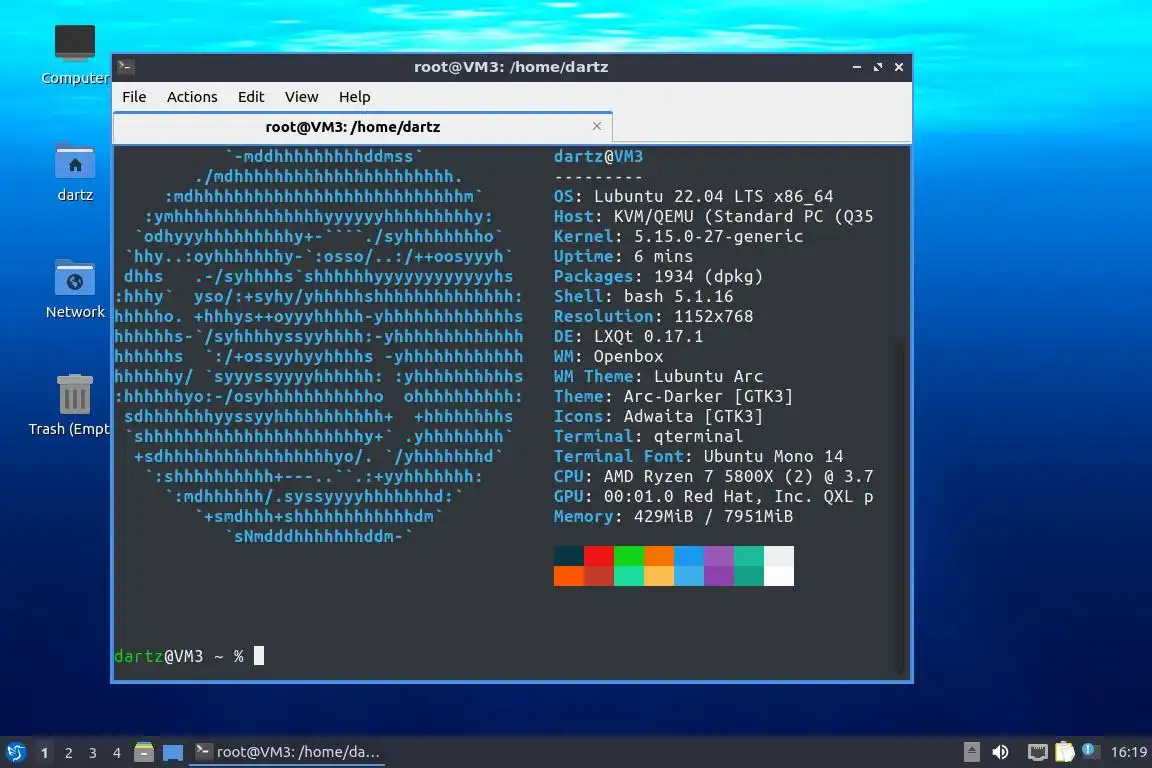Open the volume control tray icon
Image resolution: width=1152 pixels, height=768 pixels.
[x=1000, y=752]
